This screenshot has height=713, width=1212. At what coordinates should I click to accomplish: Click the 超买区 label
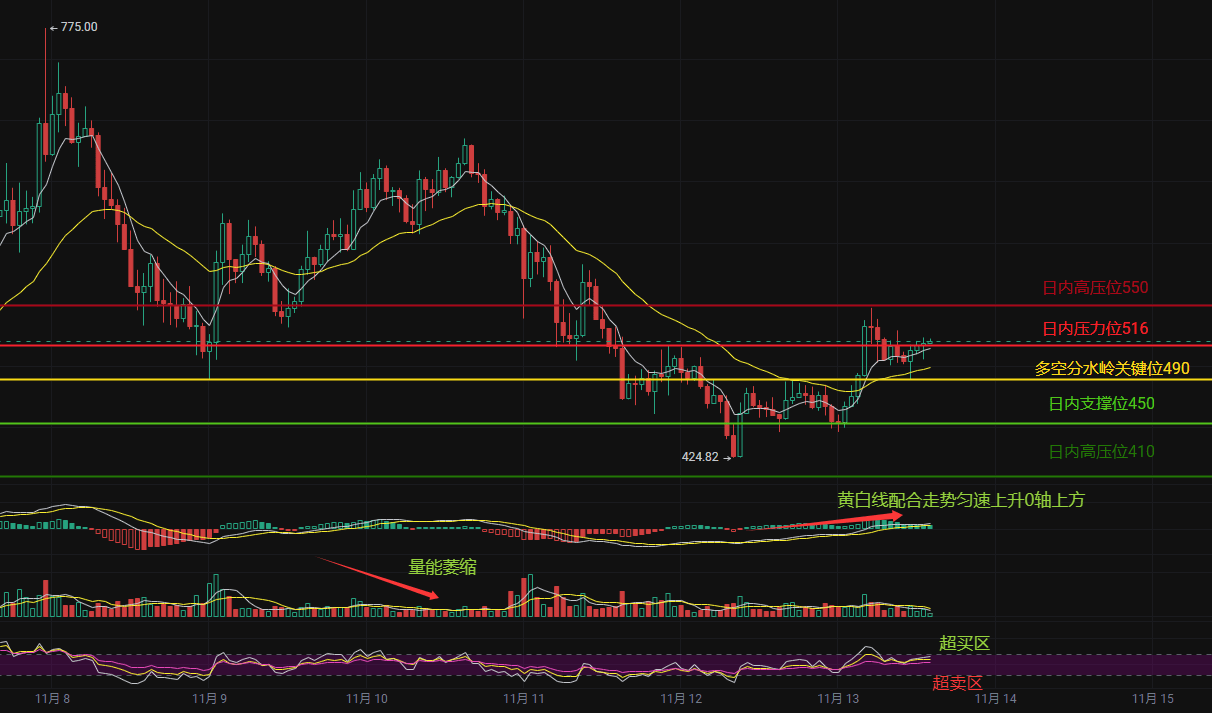[964, 643]
